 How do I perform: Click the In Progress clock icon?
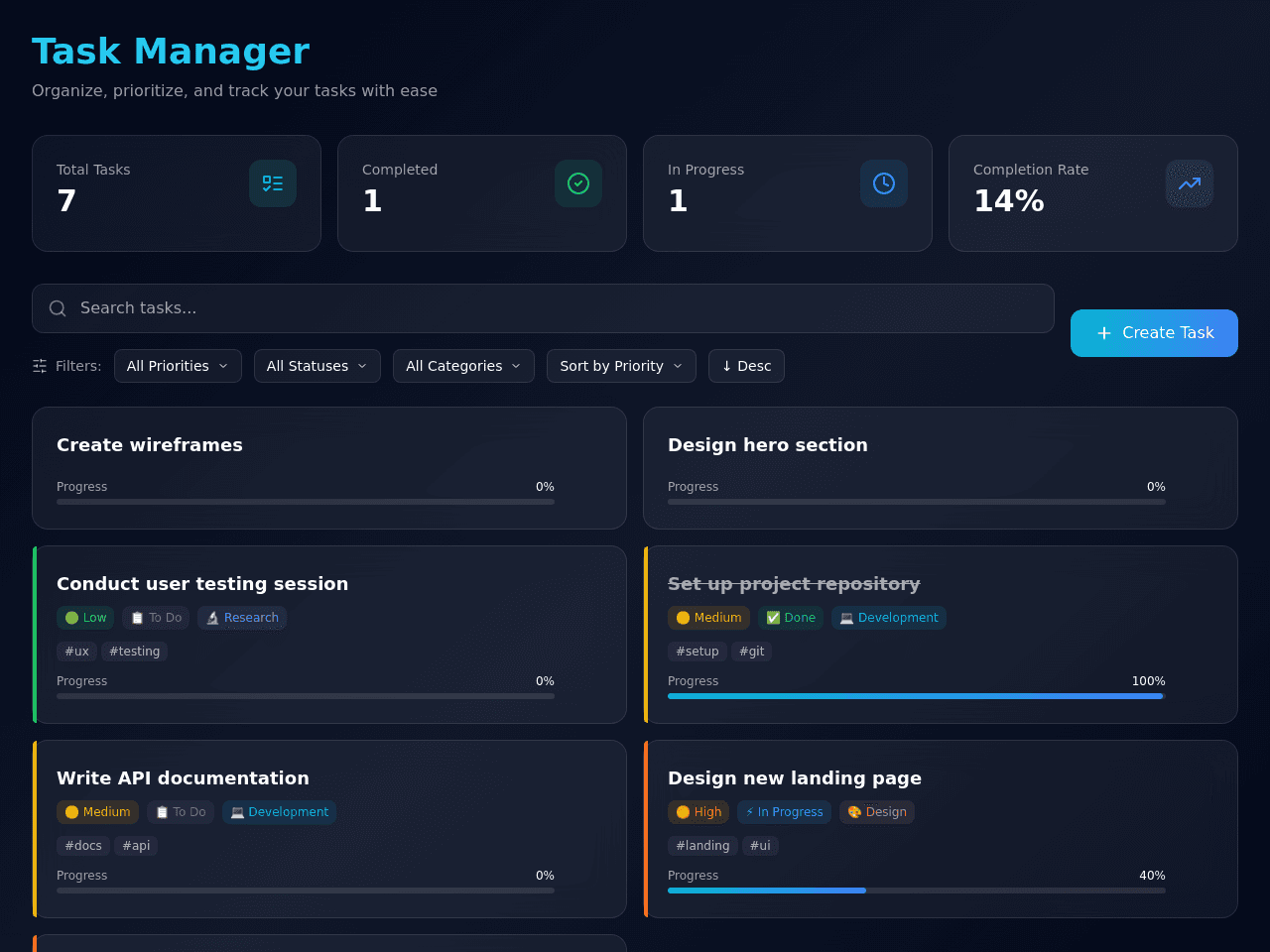tap(884, 183)
